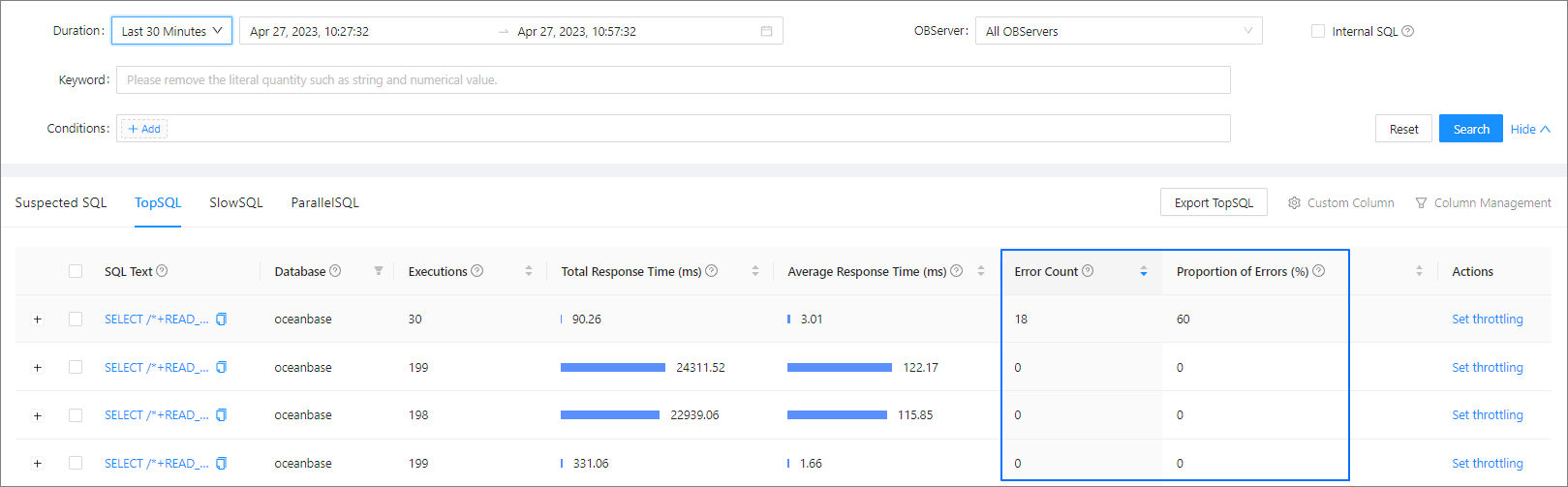Switch to the SlowSQL tab
The height and width of the screenshot is (487, 1568).
[x=236, y=202]
